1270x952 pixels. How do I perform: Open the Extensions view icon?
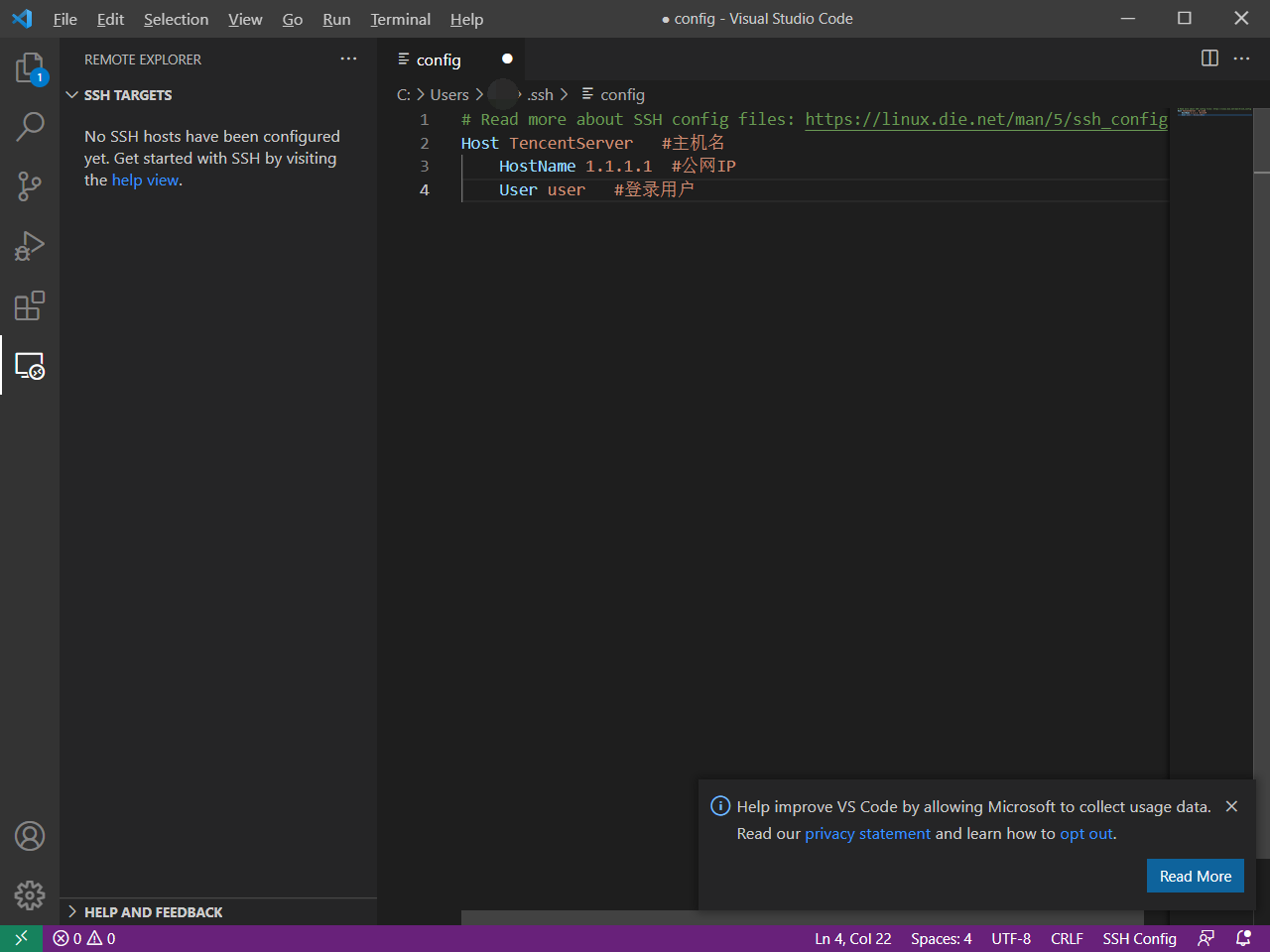30,305
